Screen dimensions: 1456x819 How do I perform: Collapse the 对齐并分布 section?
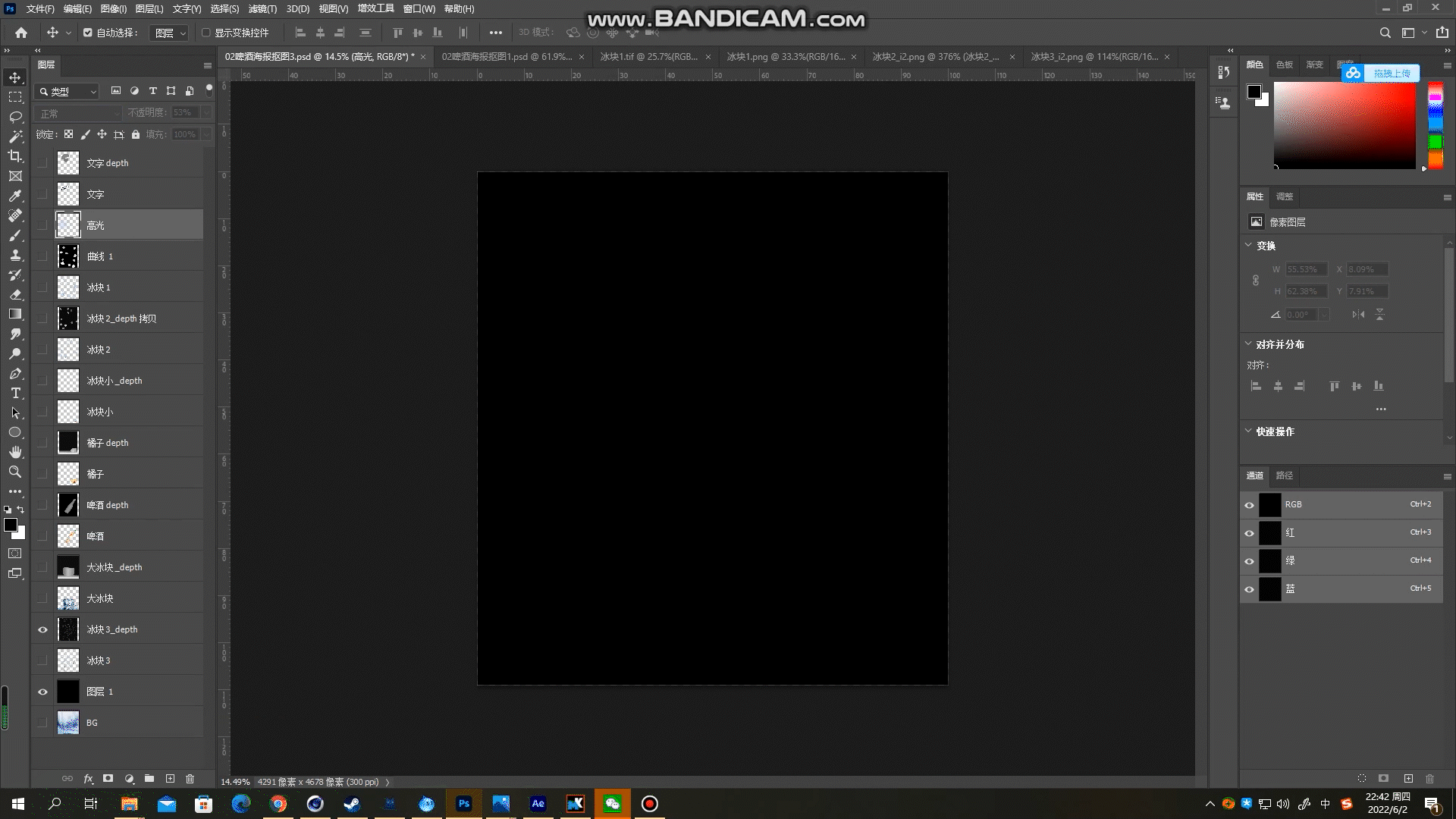[1248, 344]
